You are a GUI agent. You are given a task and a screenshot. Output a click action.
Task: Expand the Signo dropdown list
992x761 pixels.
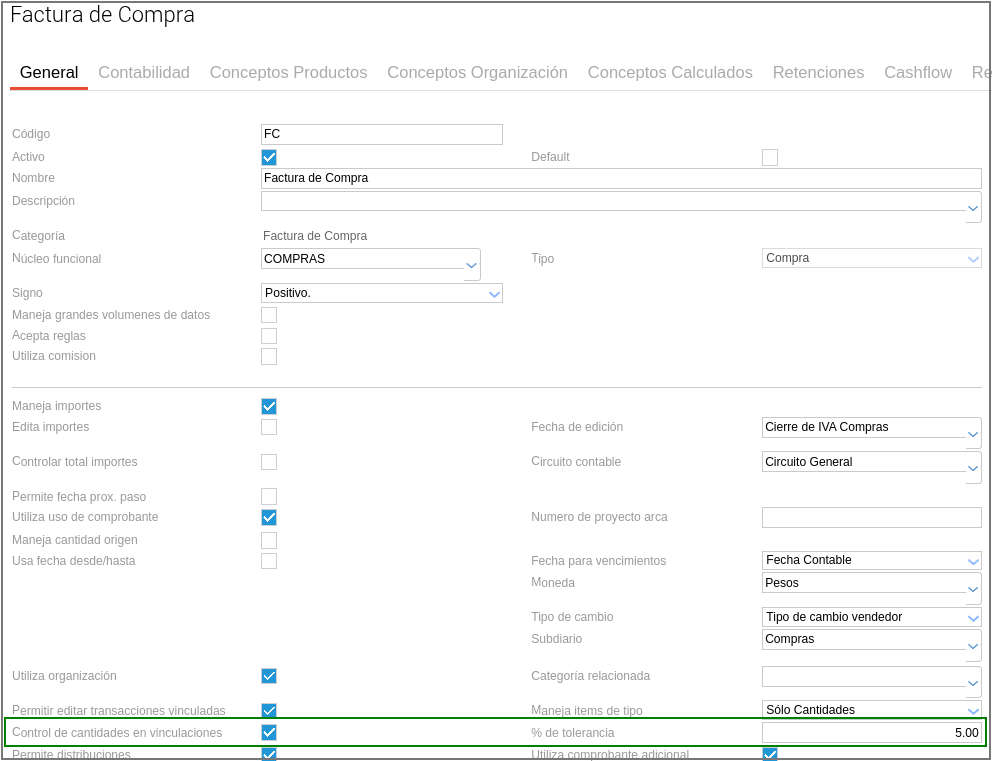(x=493, y=294)
